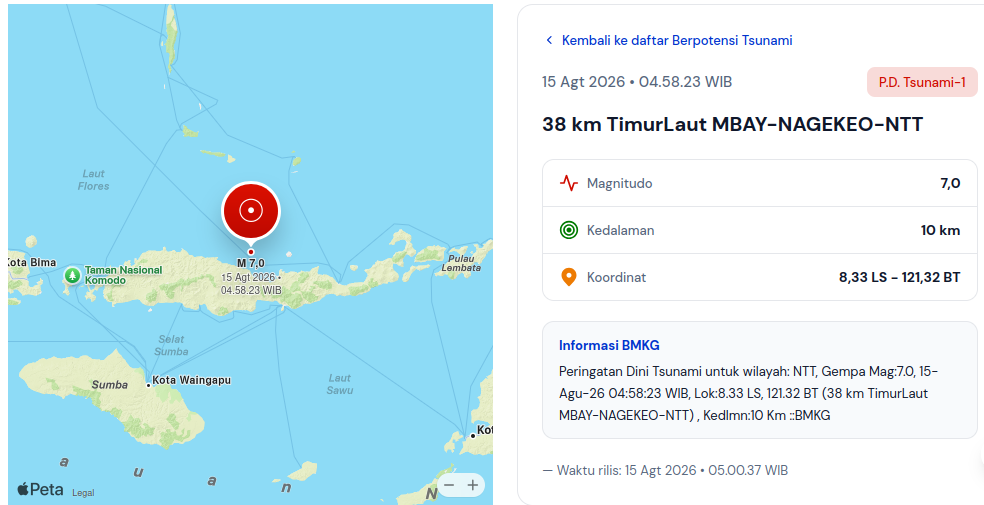Click the coordinates value 8,33 LS - 121,32 BT
Screen dimensions: 984x505
(x=899, y=277)
